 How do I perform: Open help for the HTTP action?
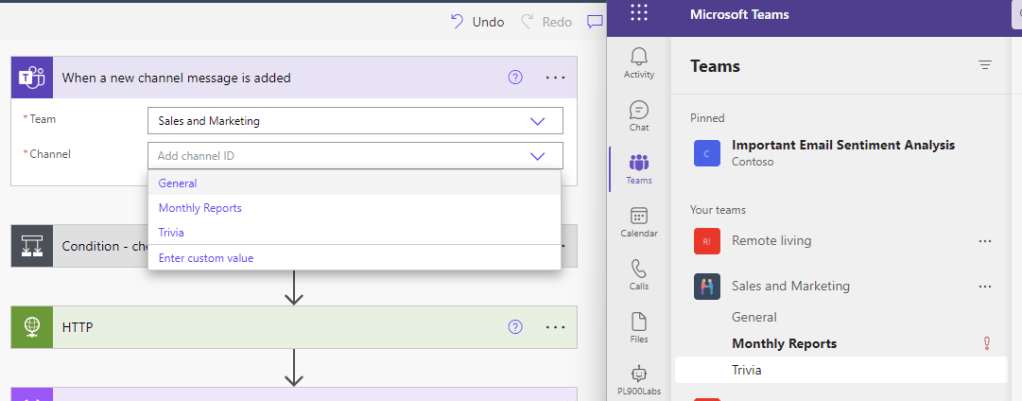(x=515, y=327)
